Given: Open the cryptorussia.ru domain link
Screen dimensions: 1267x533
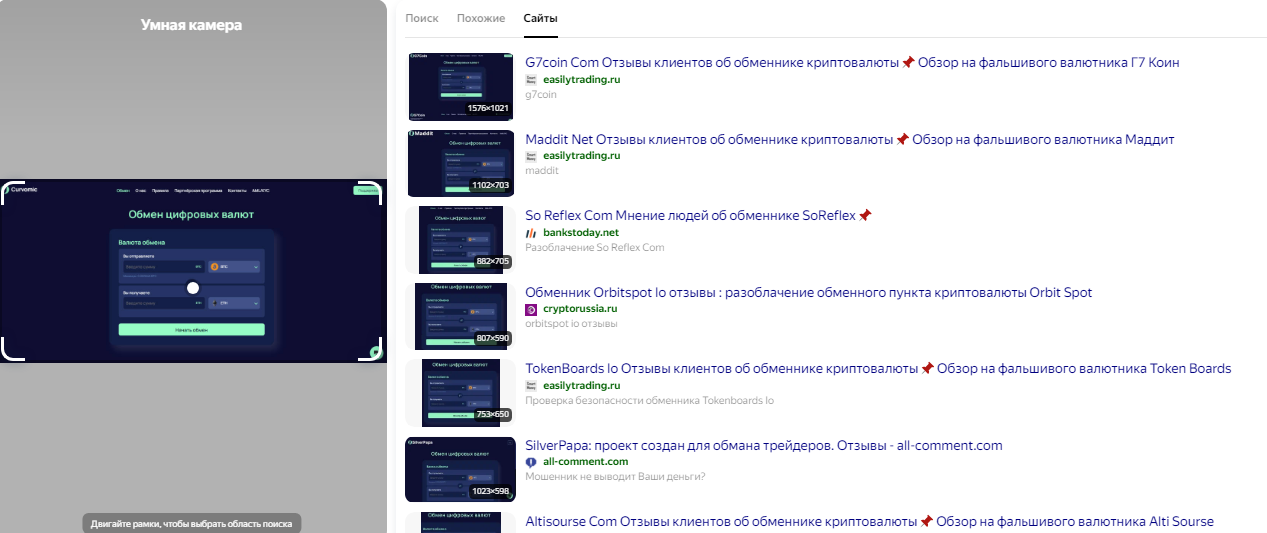Looking at the screenshot, I should click(580, 309).
